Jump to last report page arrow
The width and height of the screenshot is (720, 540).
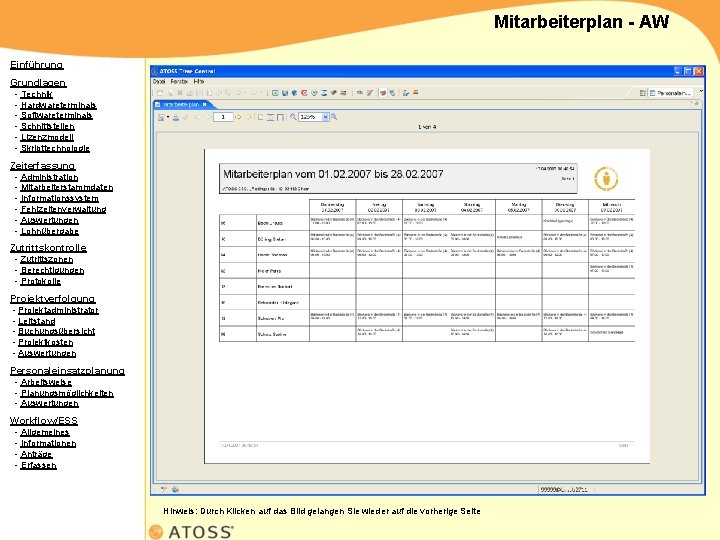[x=248, y=117]
